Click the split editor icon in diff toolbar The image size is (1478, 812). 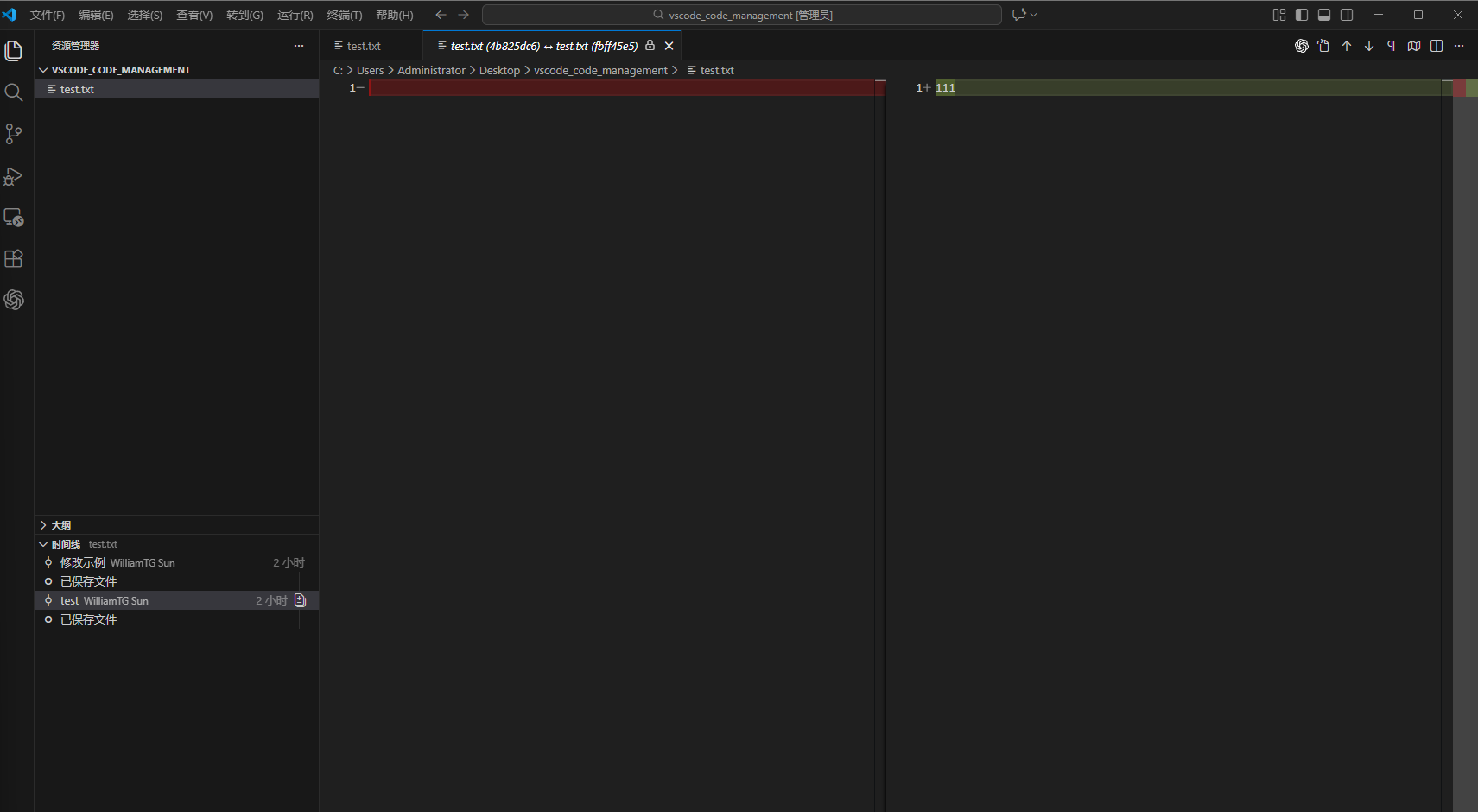tap(1437, 46)
